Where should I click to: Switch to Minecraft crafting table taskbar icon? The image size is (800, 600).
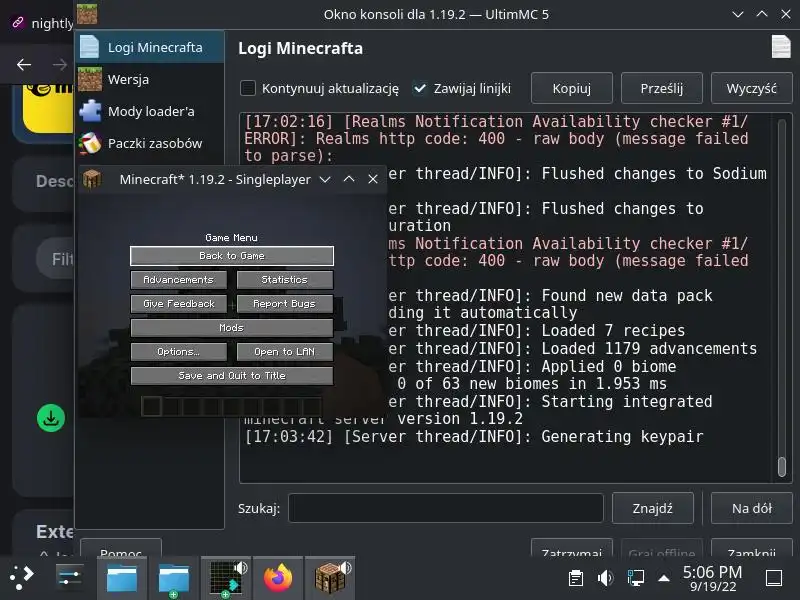(x=331, y=578)
